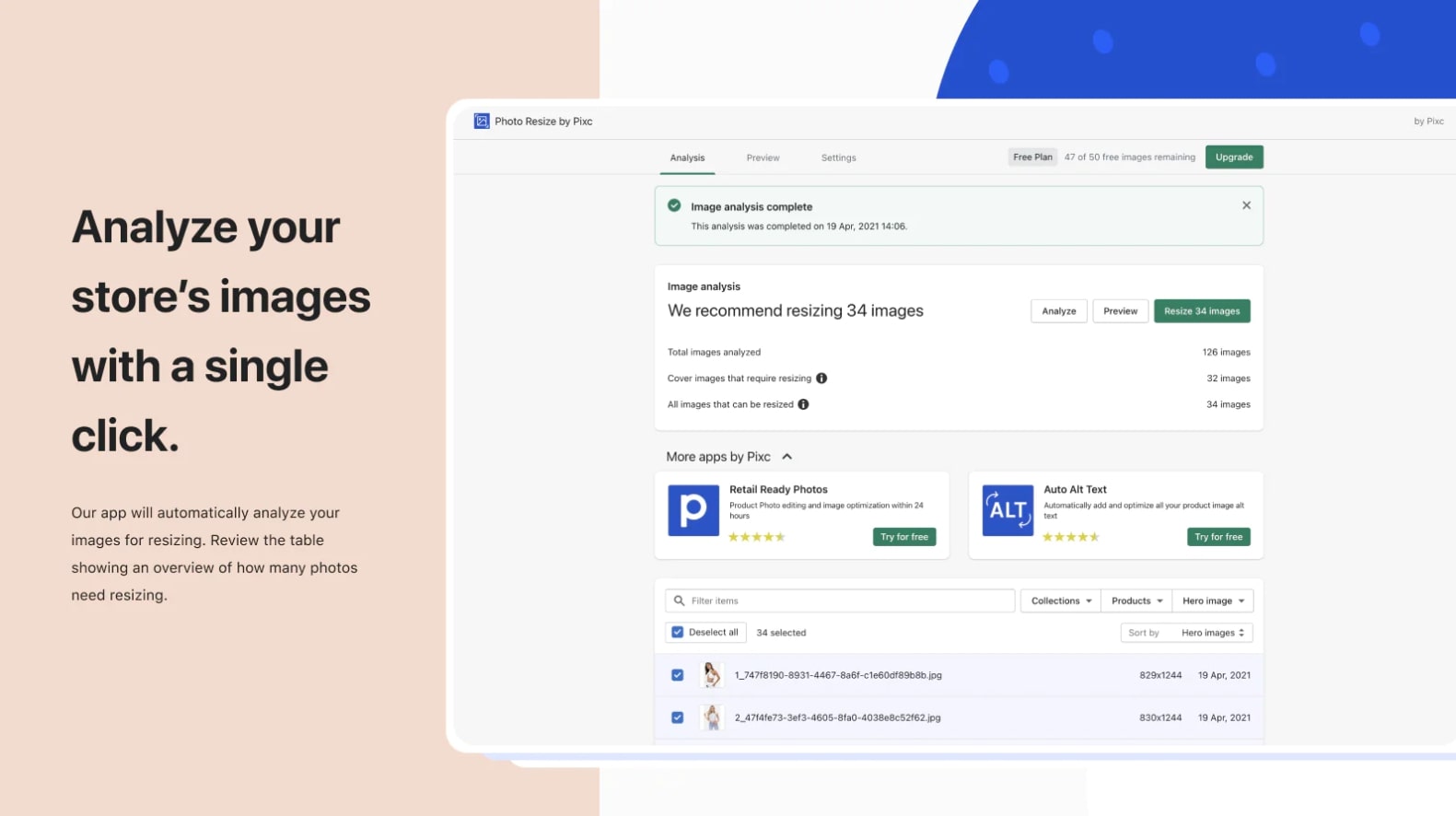The image size is (1456, 816).
Task: Click Resize 34 images button
Action: 1202,311
